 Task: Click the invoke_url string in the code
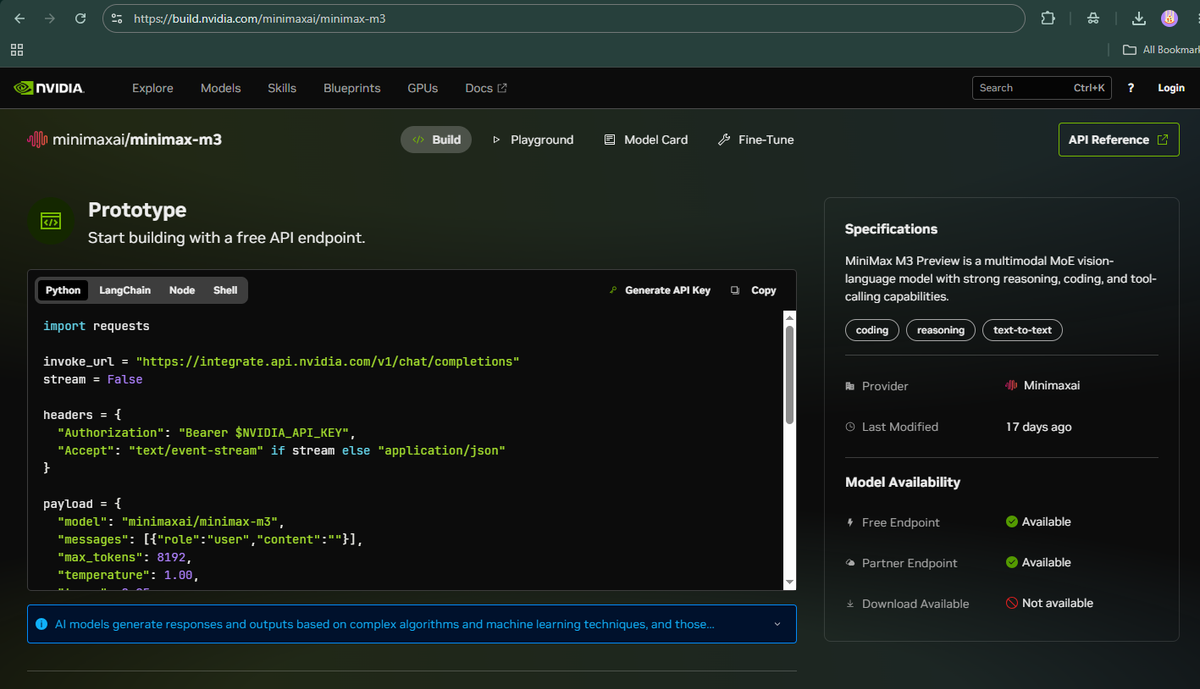tap(328, 361)
